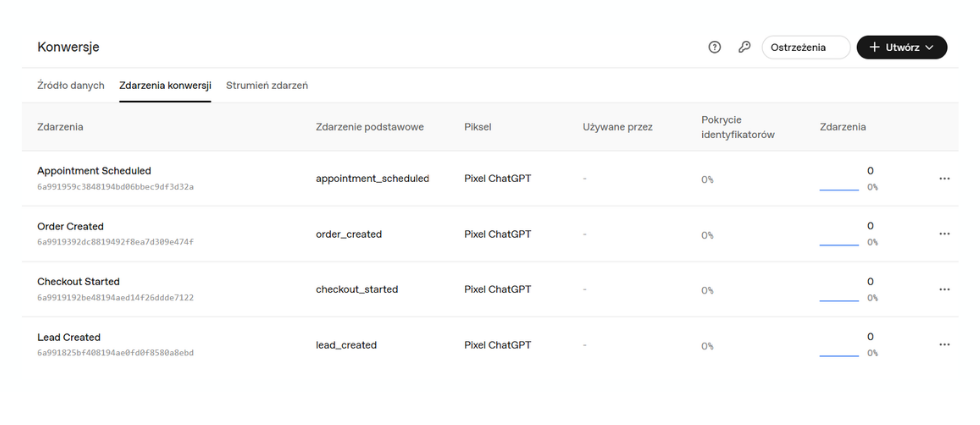Viewport: 980px width, 425px height.
Task: Click the Lead Created event ID string
Action: tap(116, 352)
